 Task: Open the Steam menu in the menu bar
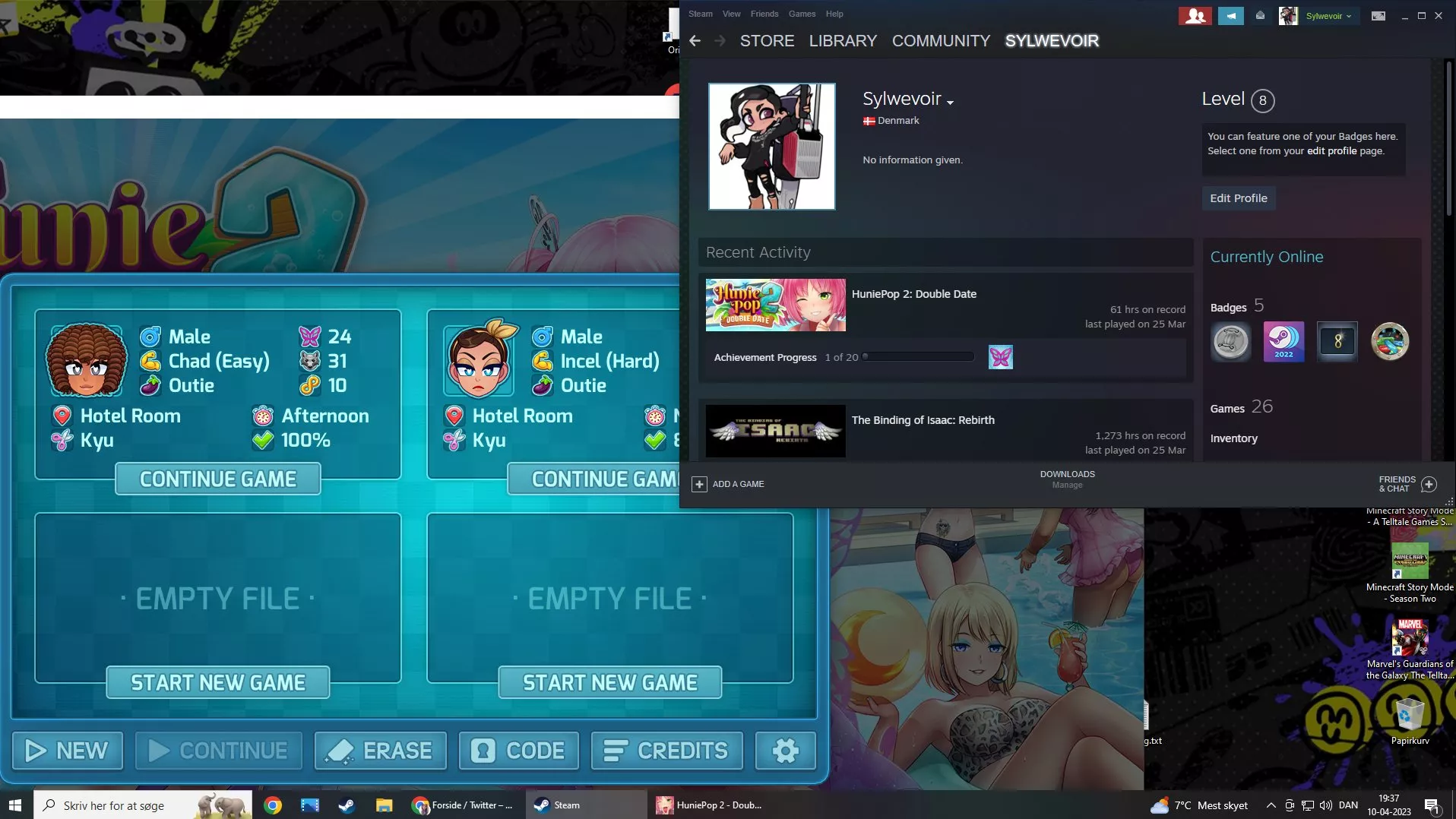point(699,13)
